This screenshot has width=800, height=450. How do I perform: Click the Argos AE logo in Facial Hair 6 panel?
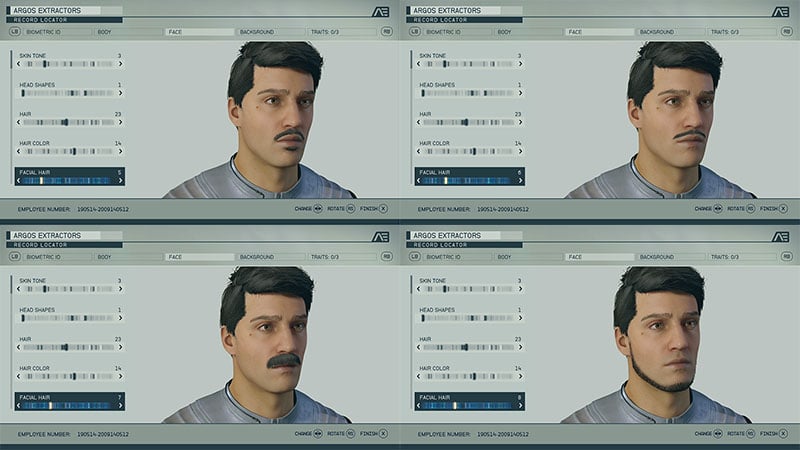tap(781, 12)
